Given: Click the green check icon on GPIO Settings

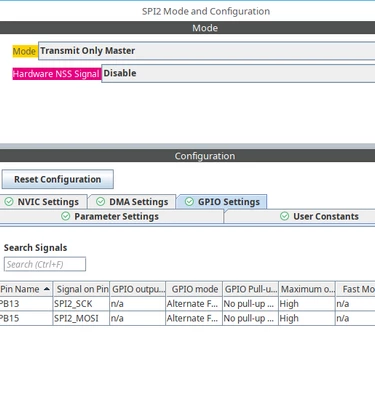Looking at the screenshot, I should pyautogui.click(x=189, y=202).
